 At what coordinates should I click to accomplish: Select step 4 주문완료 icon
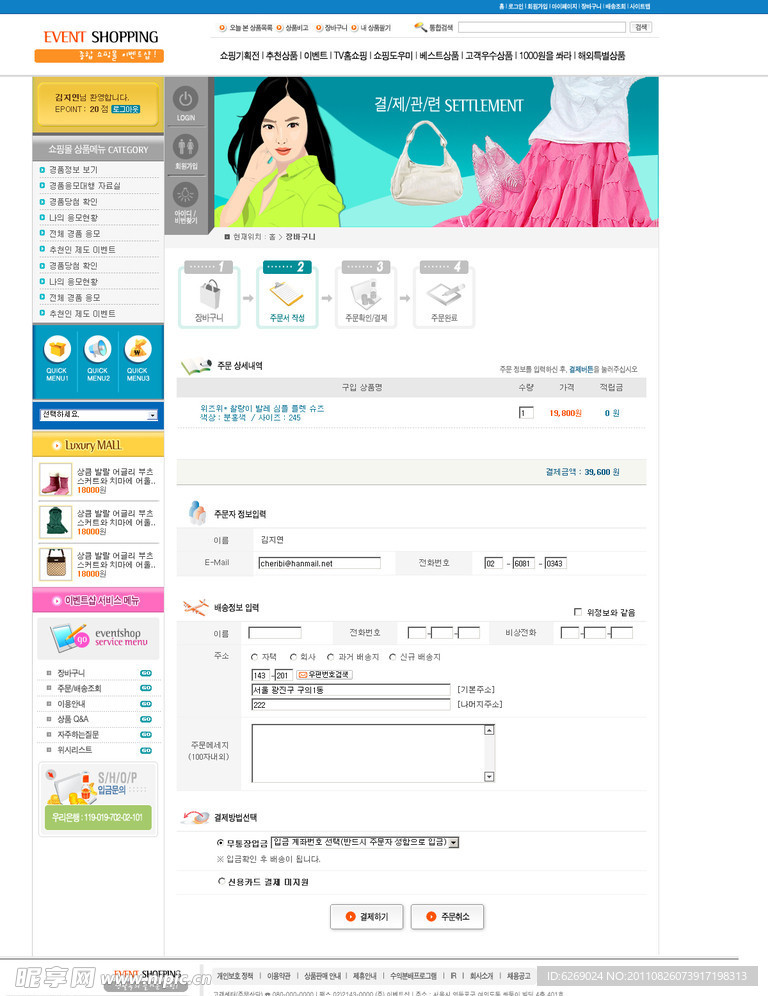coord(444,294)
